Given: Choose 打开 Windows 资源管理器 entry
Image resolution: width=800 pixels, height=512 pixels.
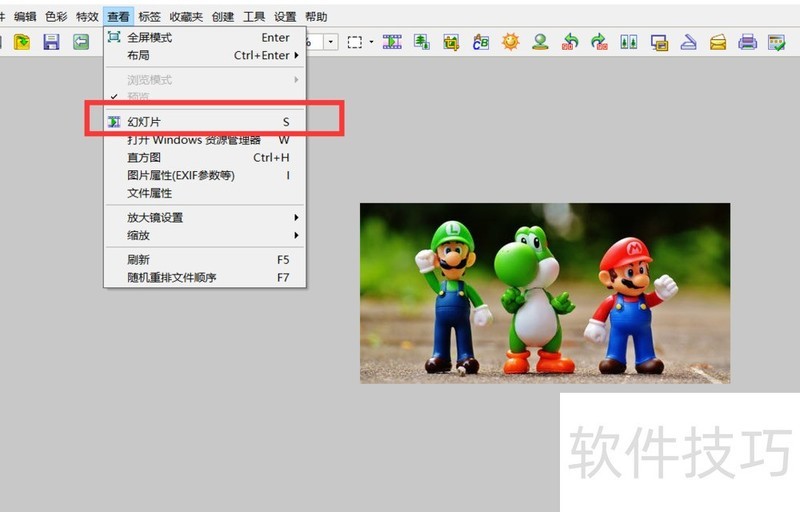Looking at the screenshot, I should [205, 140].
